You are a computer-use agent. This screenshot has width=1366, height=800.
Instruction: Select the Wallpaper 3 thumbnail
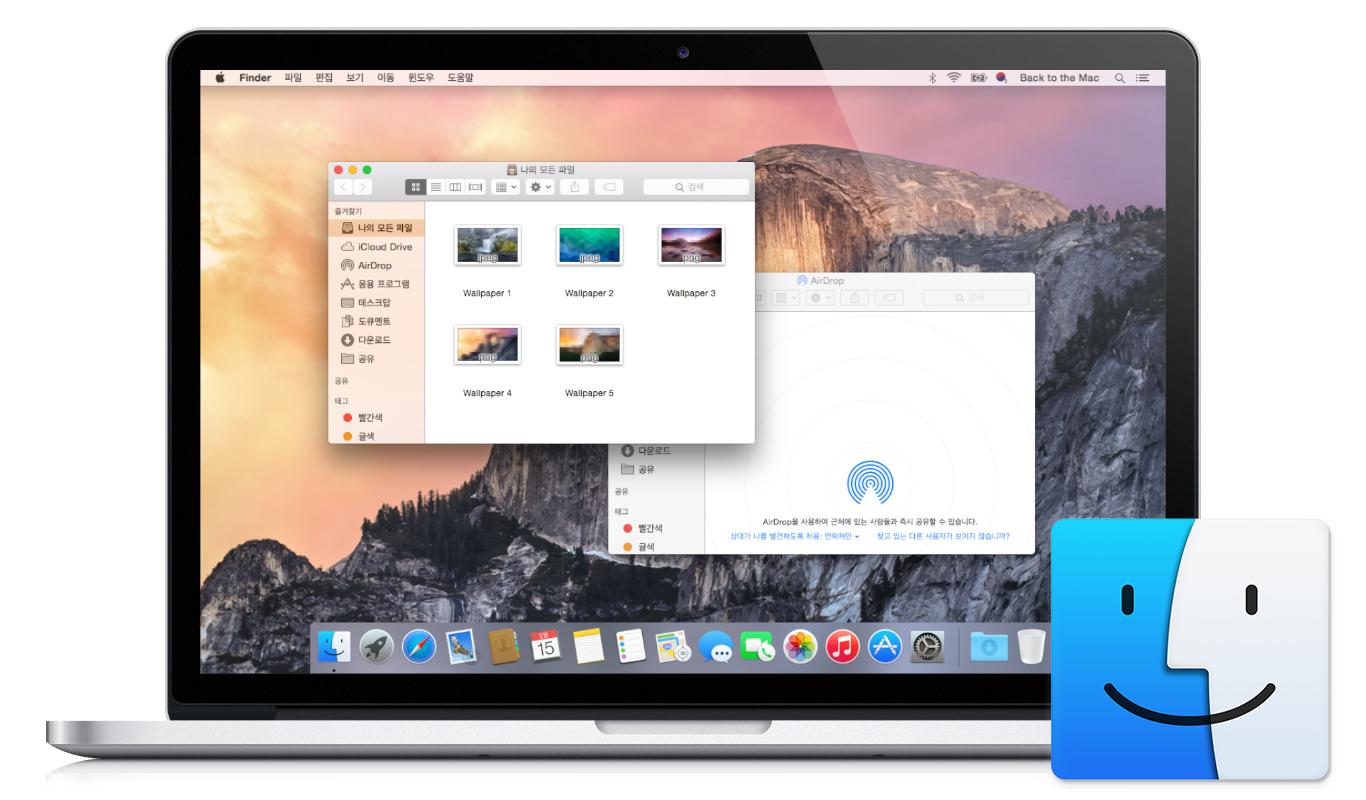point(691,245)
